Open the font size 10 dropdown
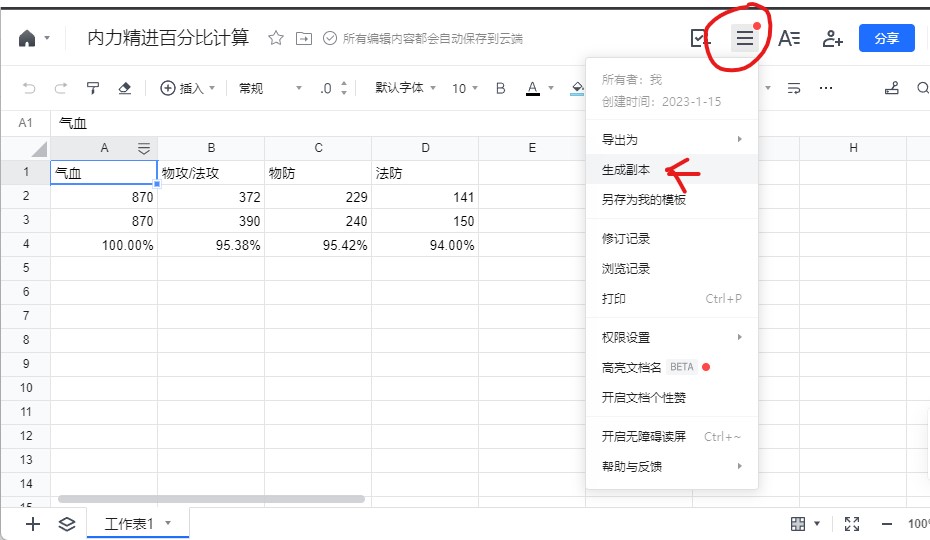930x540 pixels. [464, 88]
